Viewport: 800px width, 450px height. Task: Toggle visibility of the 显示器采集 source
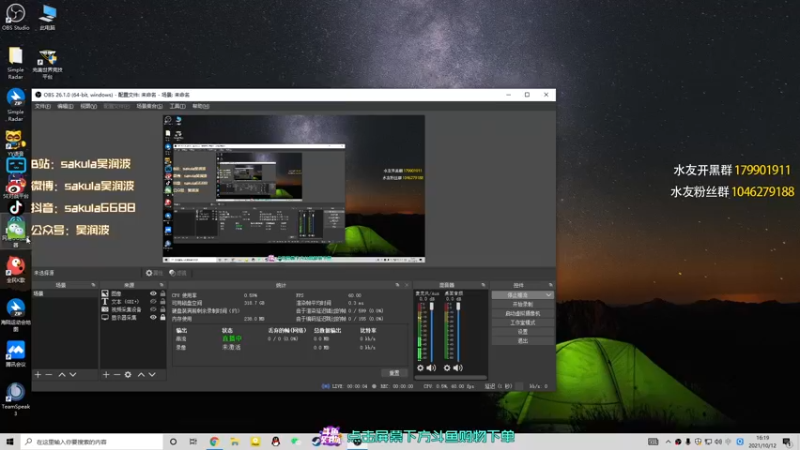pyautogui.click(x=153, y=317)
